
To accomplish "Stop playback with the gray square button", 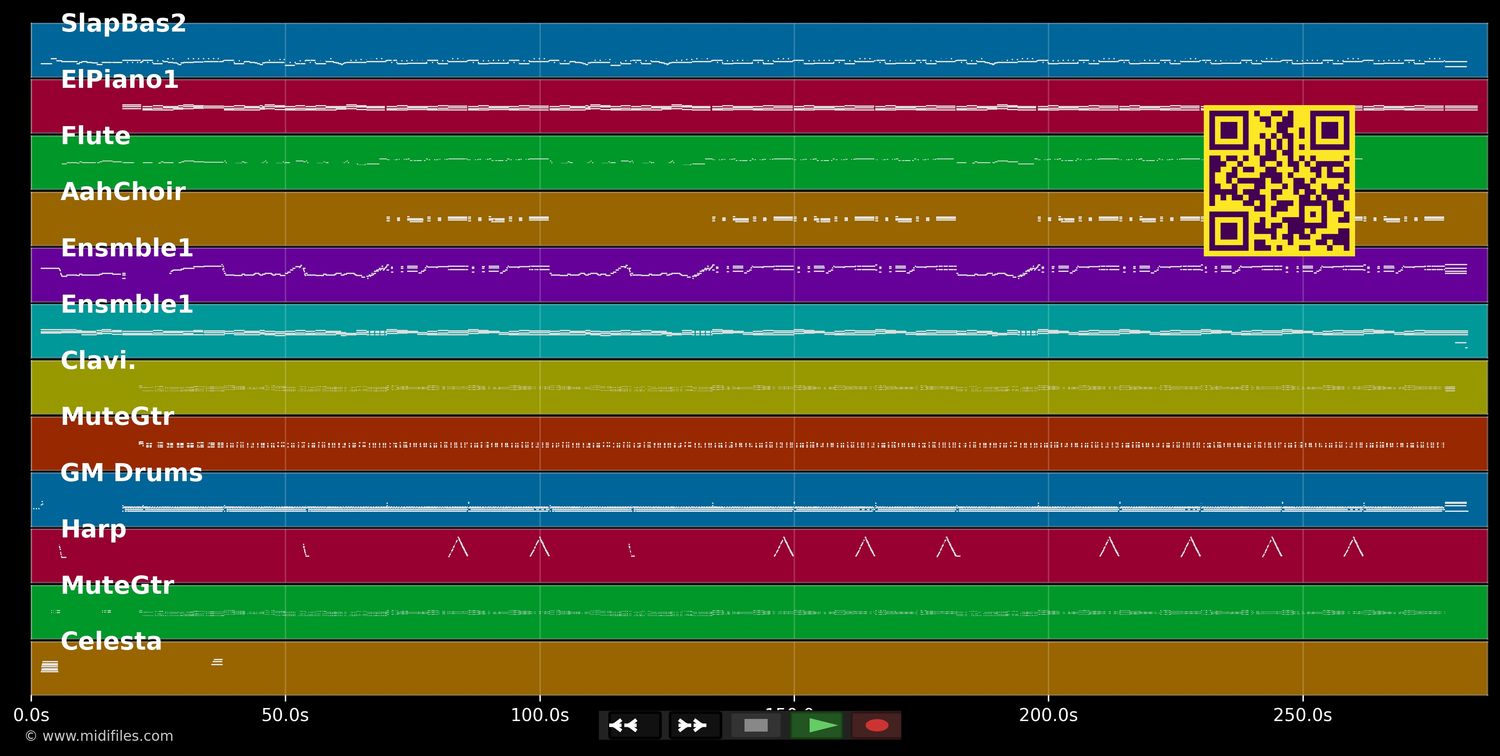I will (756, 725).
